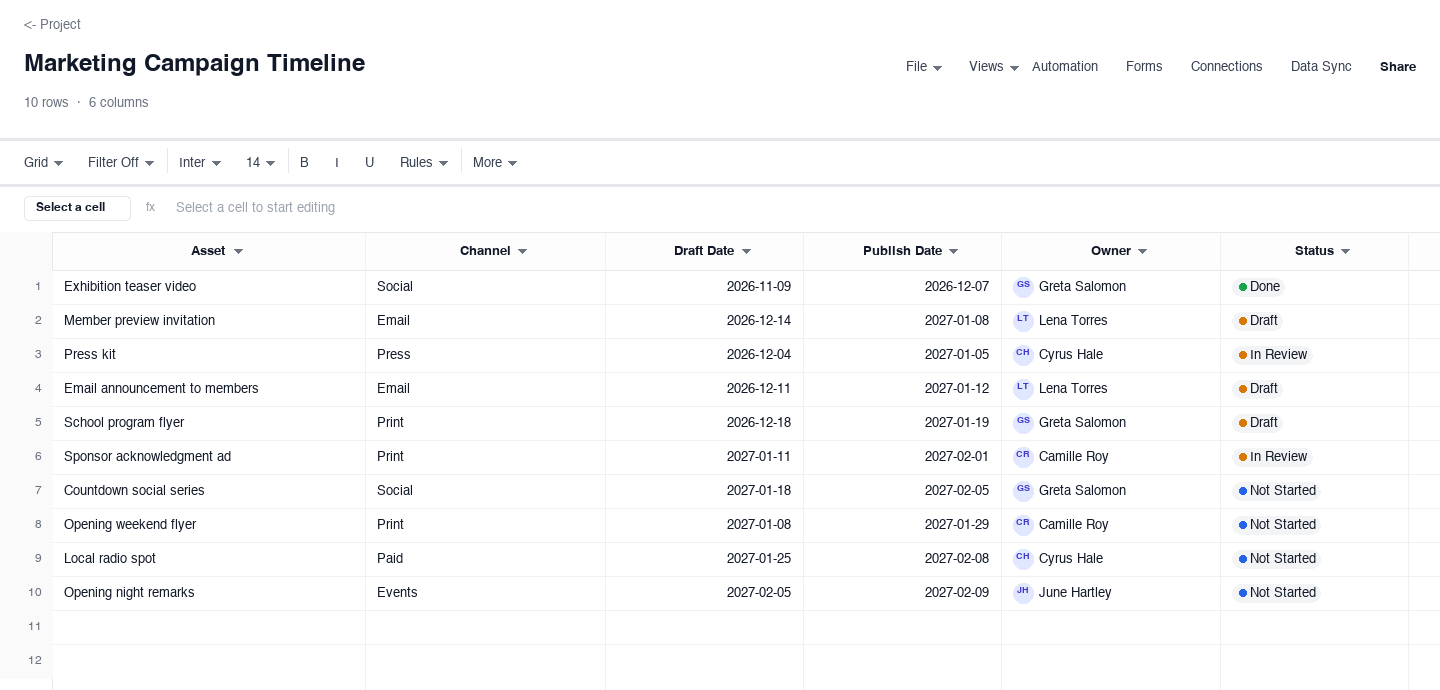The width and height of the screenshot is (1440, 690).
Task: Open the Status column header menu
Action: [x=1345, y=251]
